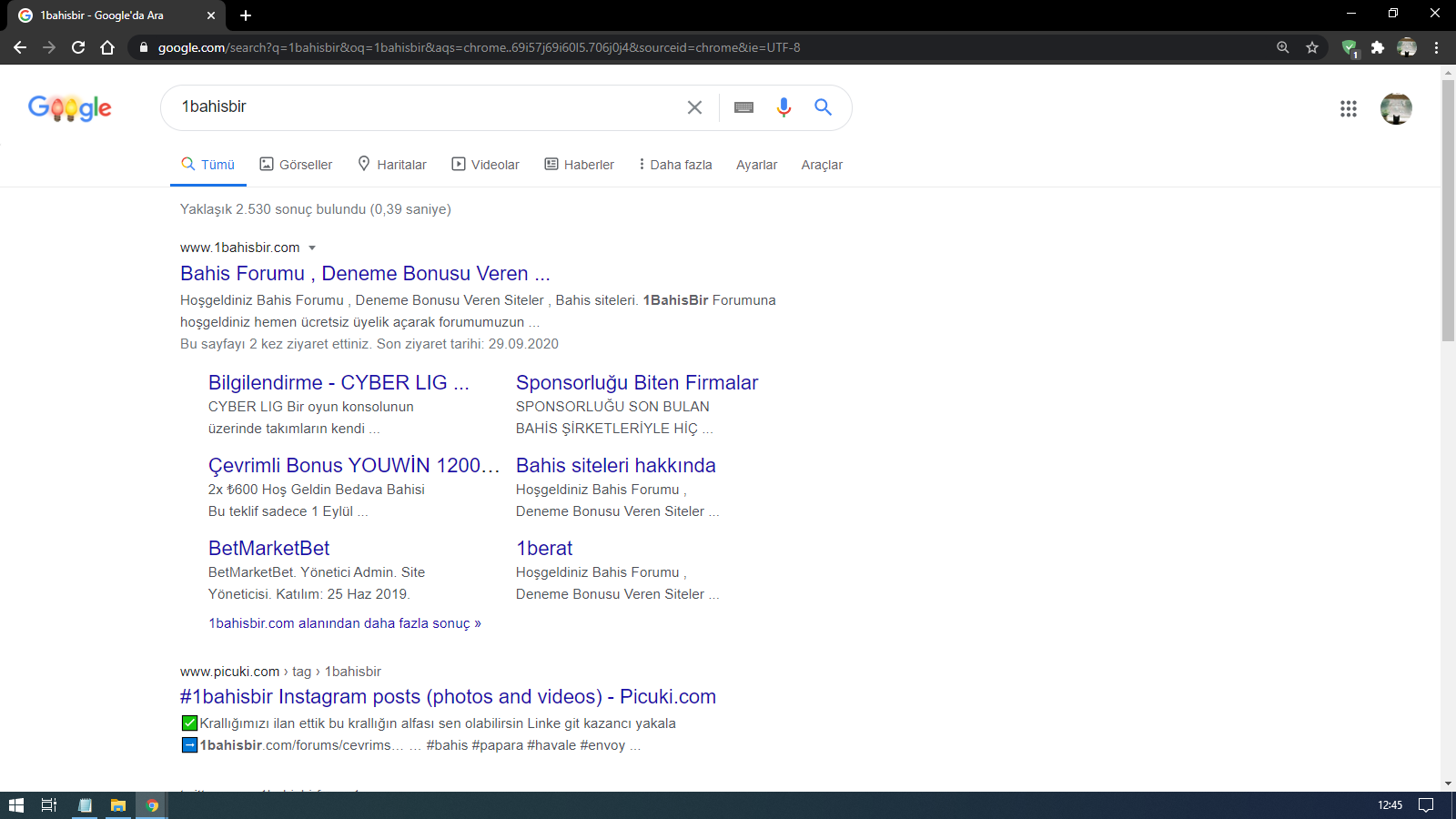Open the BetMarketBet sitelink
The image size is (1456, 819).
(268, 548)
